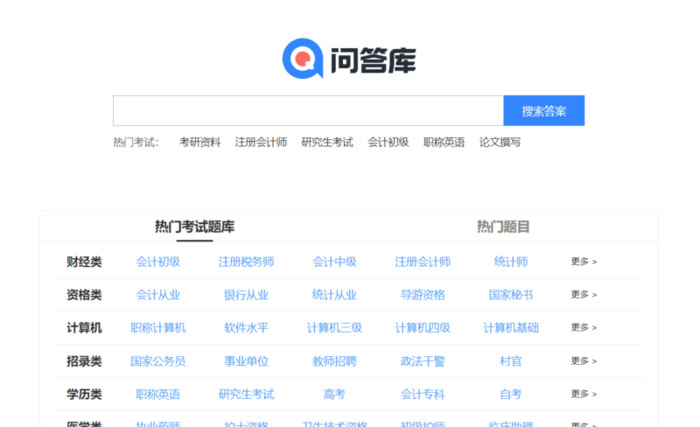Open the 注册税务师 question bank

[x=246, y=262]
